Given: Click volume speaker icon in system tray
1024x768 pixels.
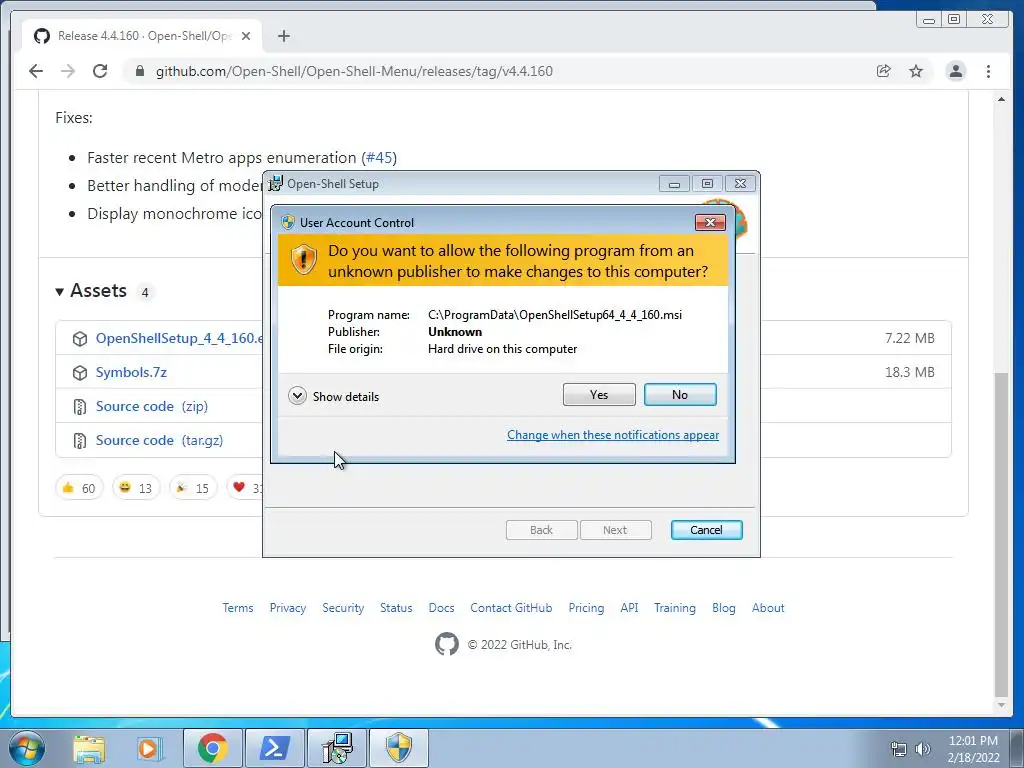Looking at the screenshot, I should pyautogui.click(x=923, y=749).
